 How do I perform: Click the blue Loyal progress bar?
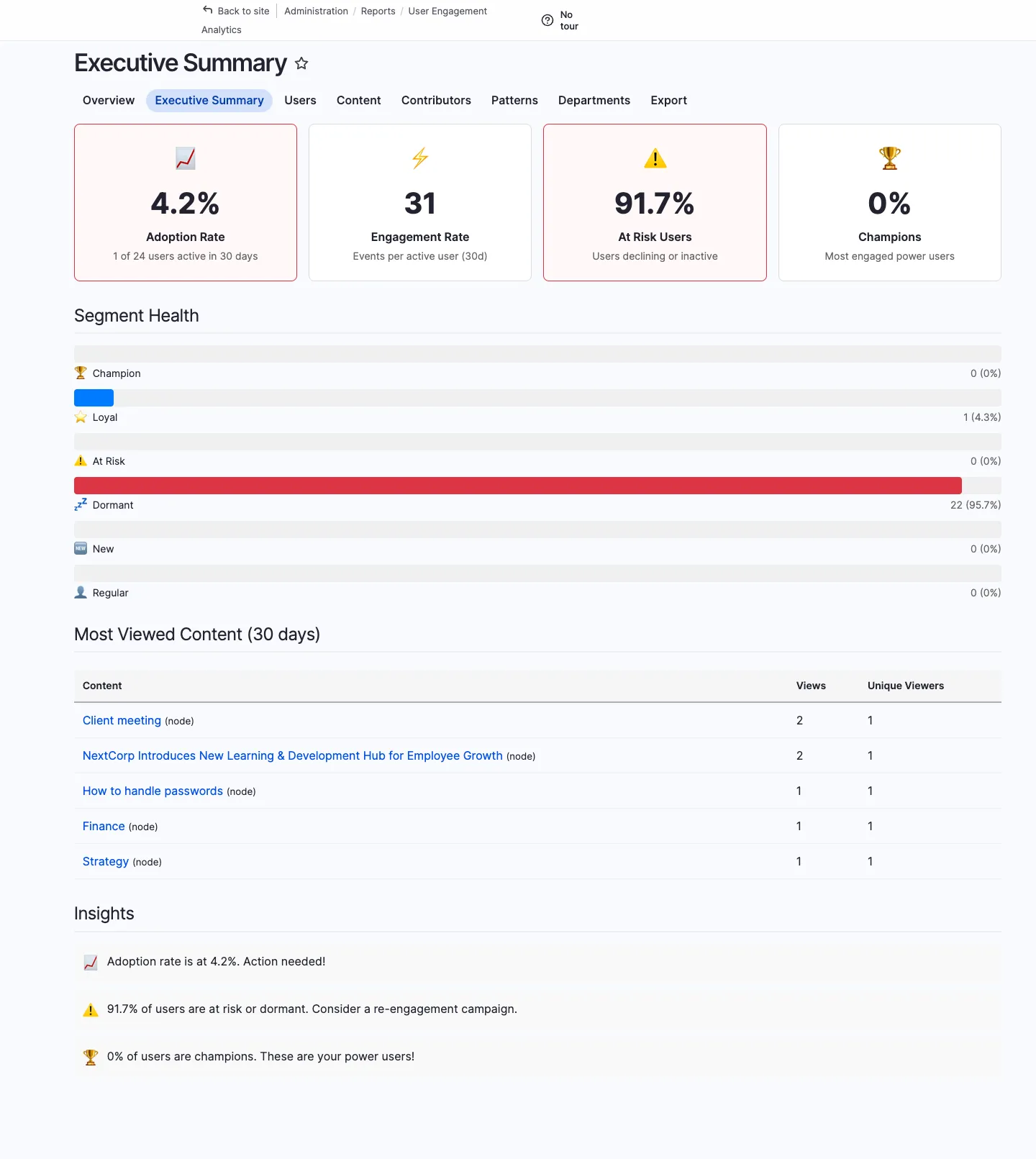(94, 398)
